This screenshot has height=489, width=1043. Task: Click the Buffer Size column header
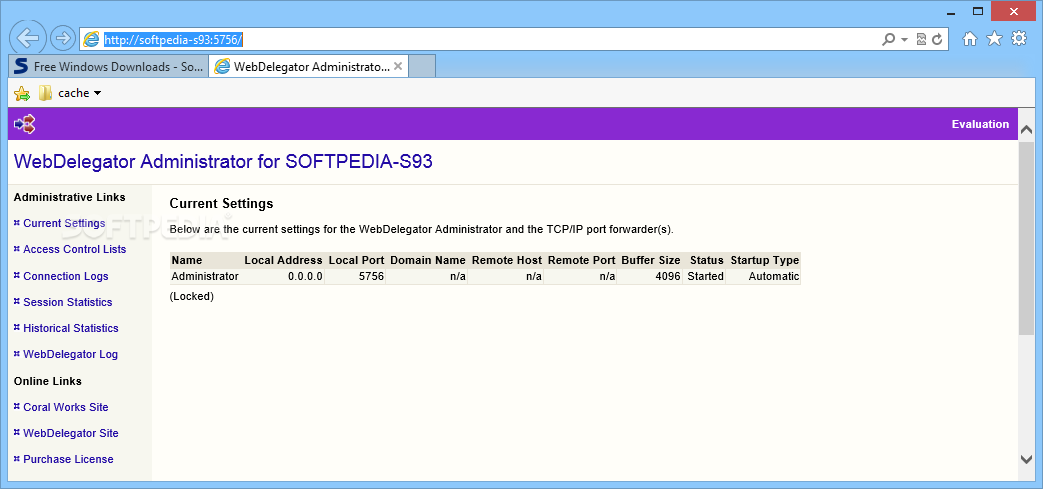(651, 260)
